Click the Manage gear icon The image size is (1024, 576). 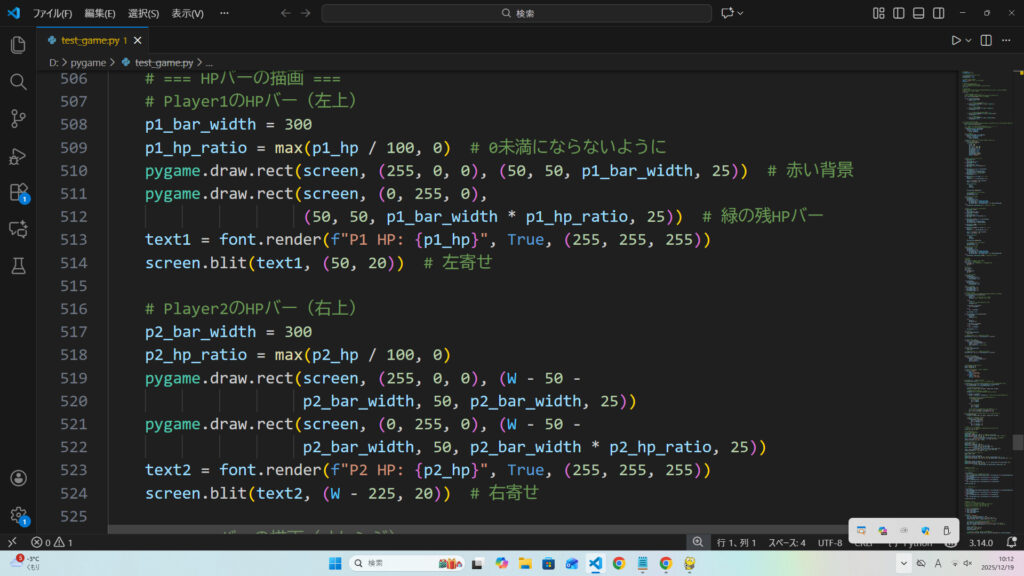tap(18, 515)
